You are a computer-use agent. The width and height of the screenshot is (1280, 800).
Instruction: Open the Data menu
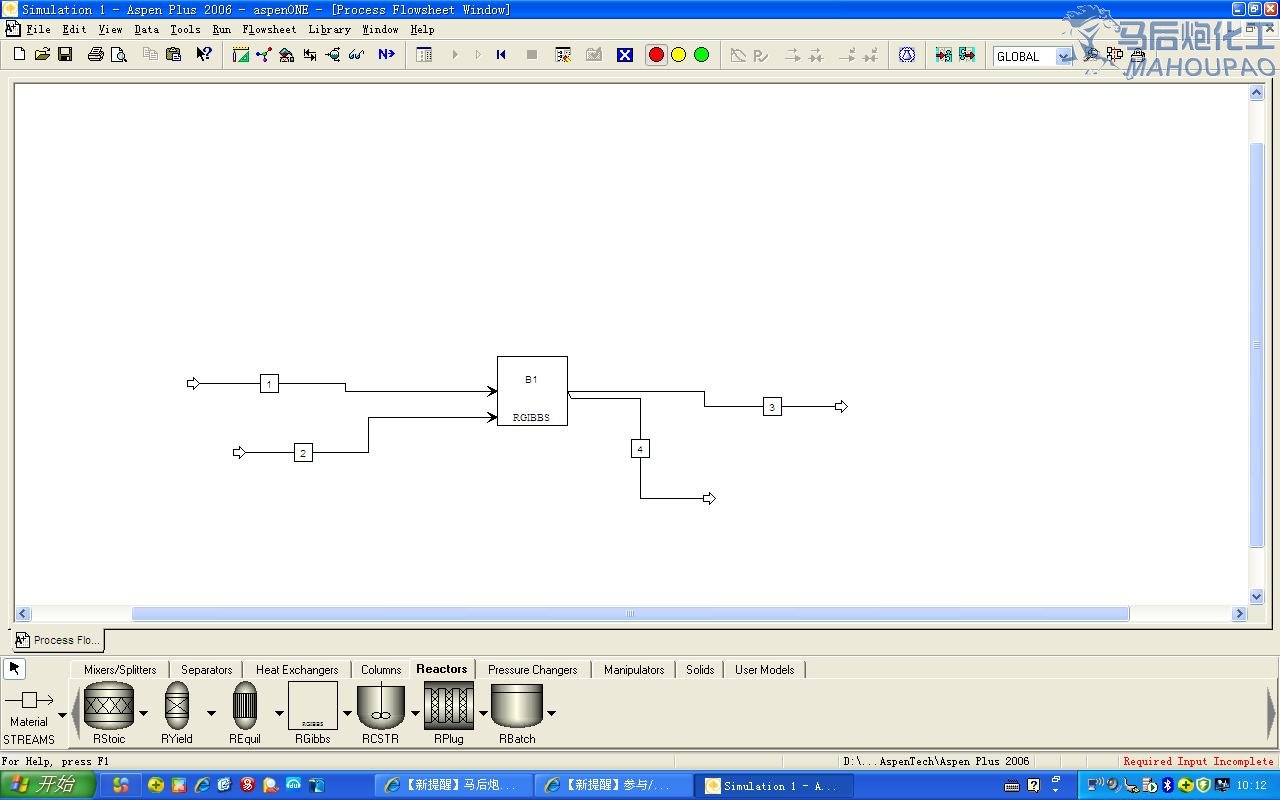pyautogui.click(x=147, y=29)
